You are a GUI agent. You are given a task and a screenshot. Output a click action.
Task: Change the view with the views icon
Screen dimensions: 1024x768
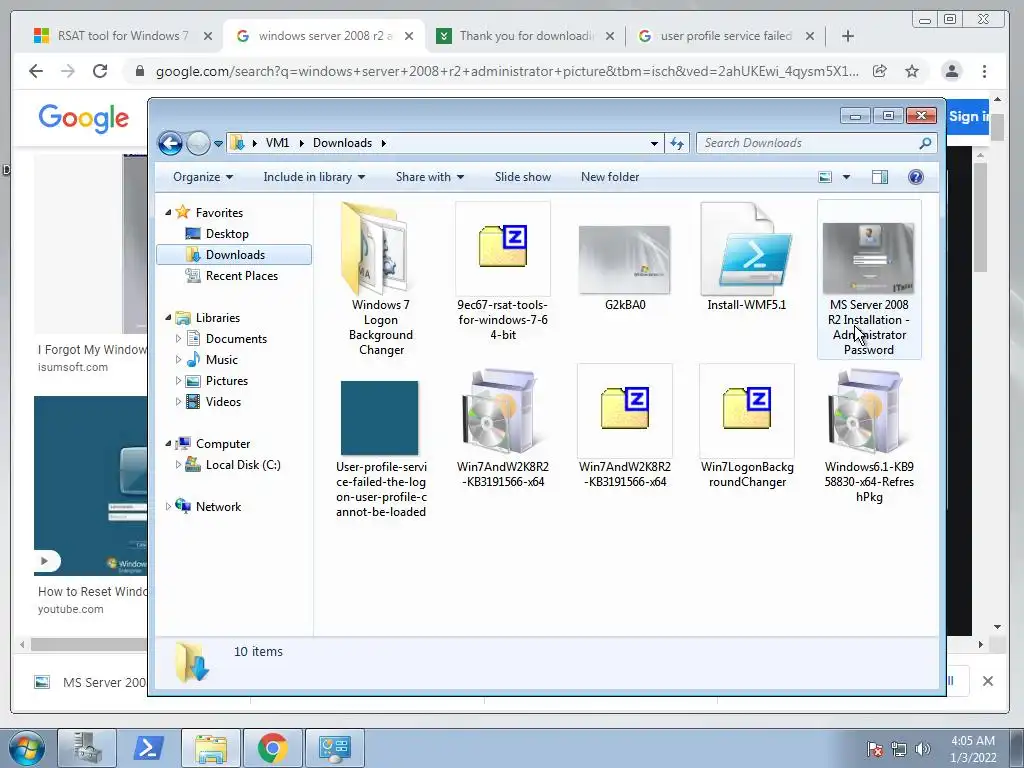[825, 177]
